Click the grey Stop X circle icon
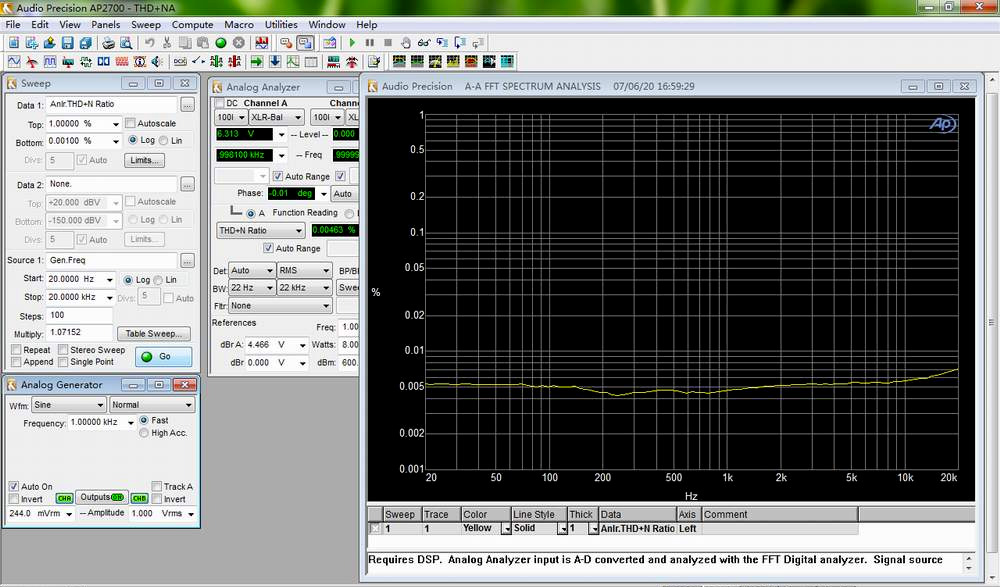This screenshot has height=587, width=1000. [x=239, y=43]
